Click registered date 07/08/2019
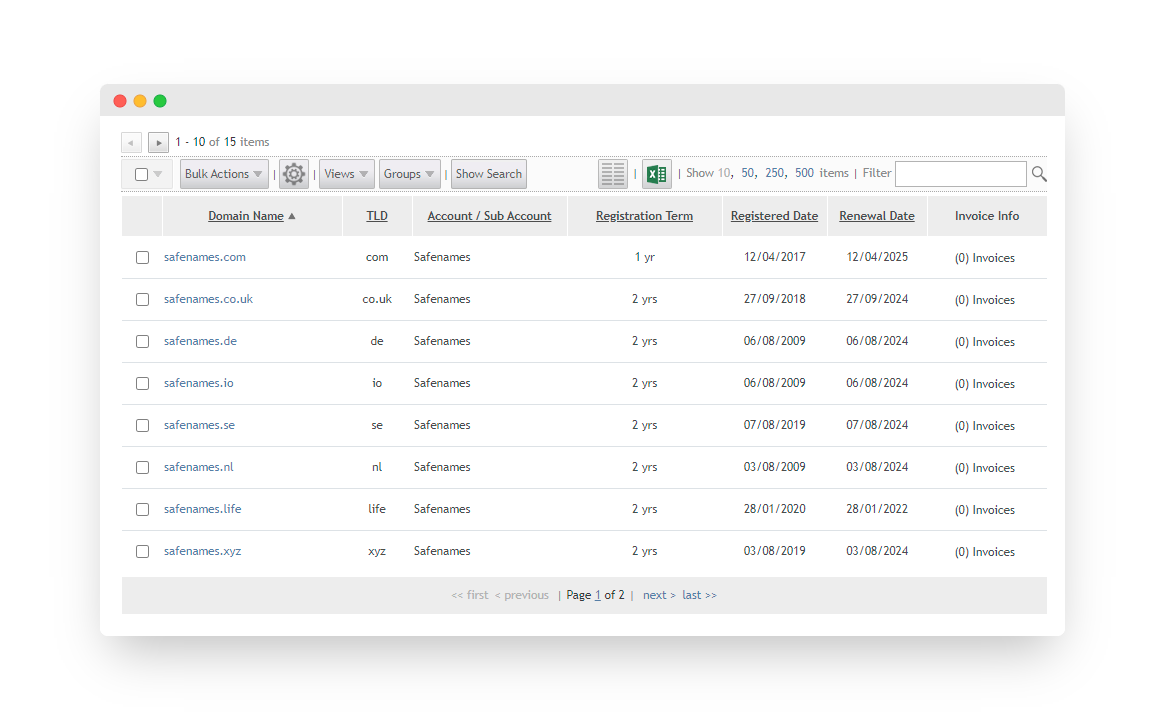 tap(774, 425)
